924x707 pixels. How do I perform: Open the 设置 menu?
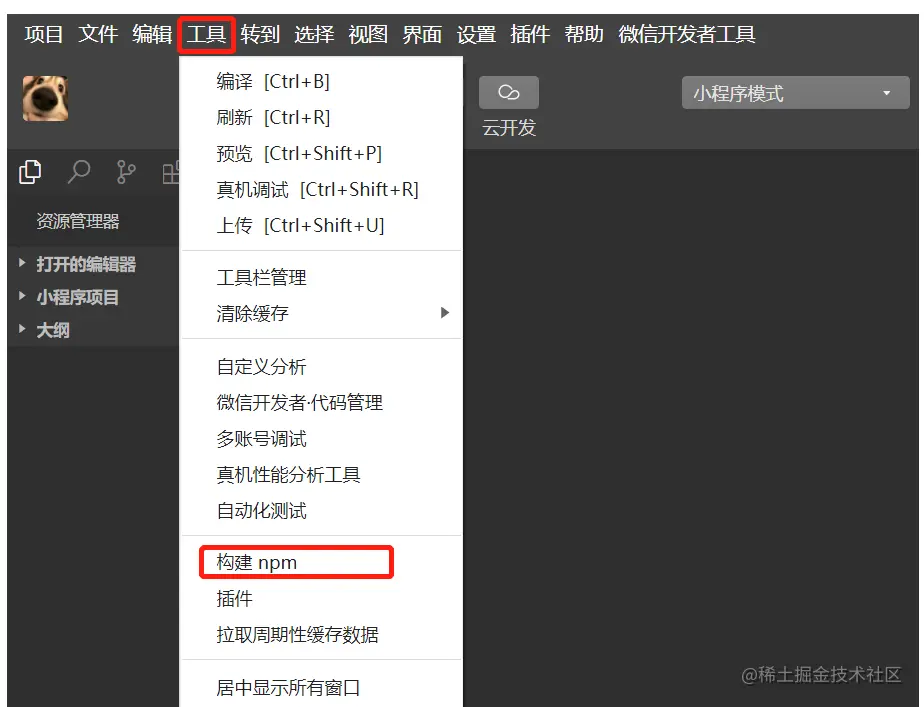(476, 34)
